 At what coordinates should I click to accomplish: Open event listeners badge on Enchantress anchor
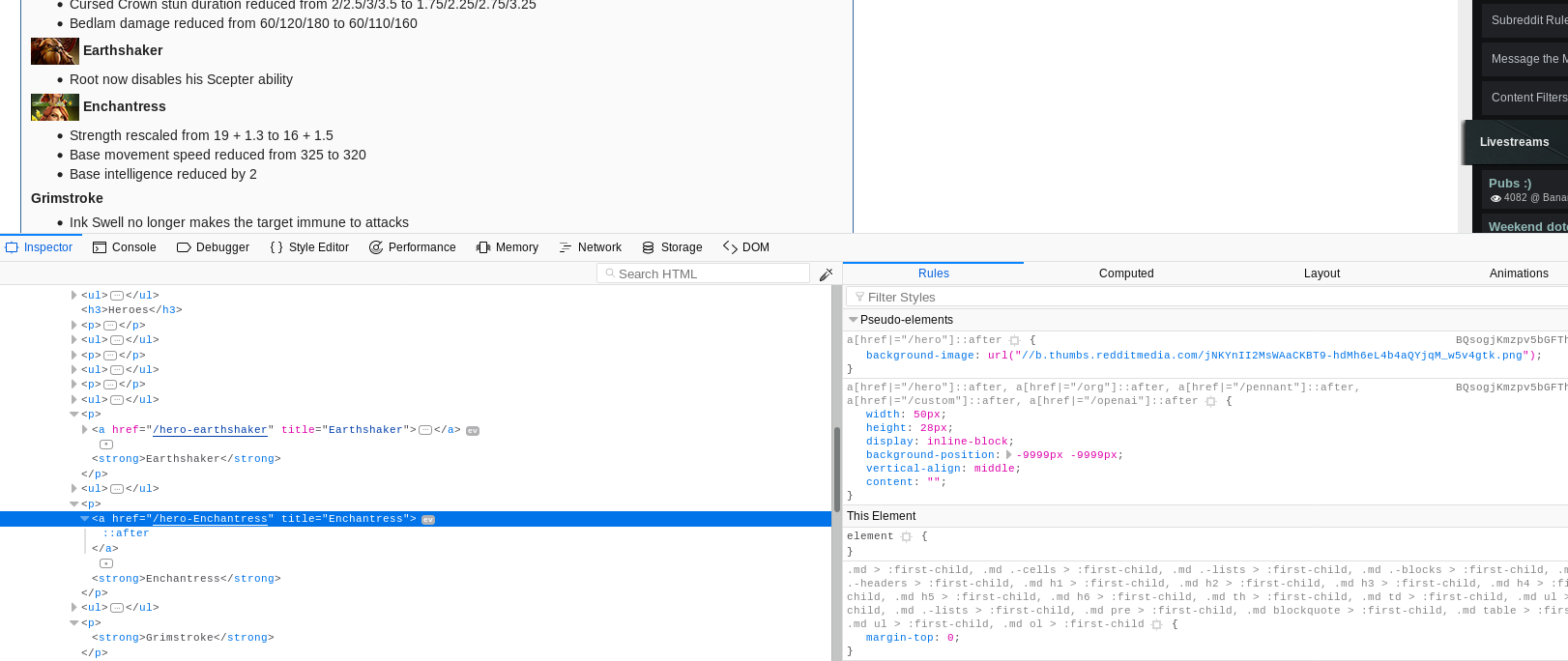428,520
